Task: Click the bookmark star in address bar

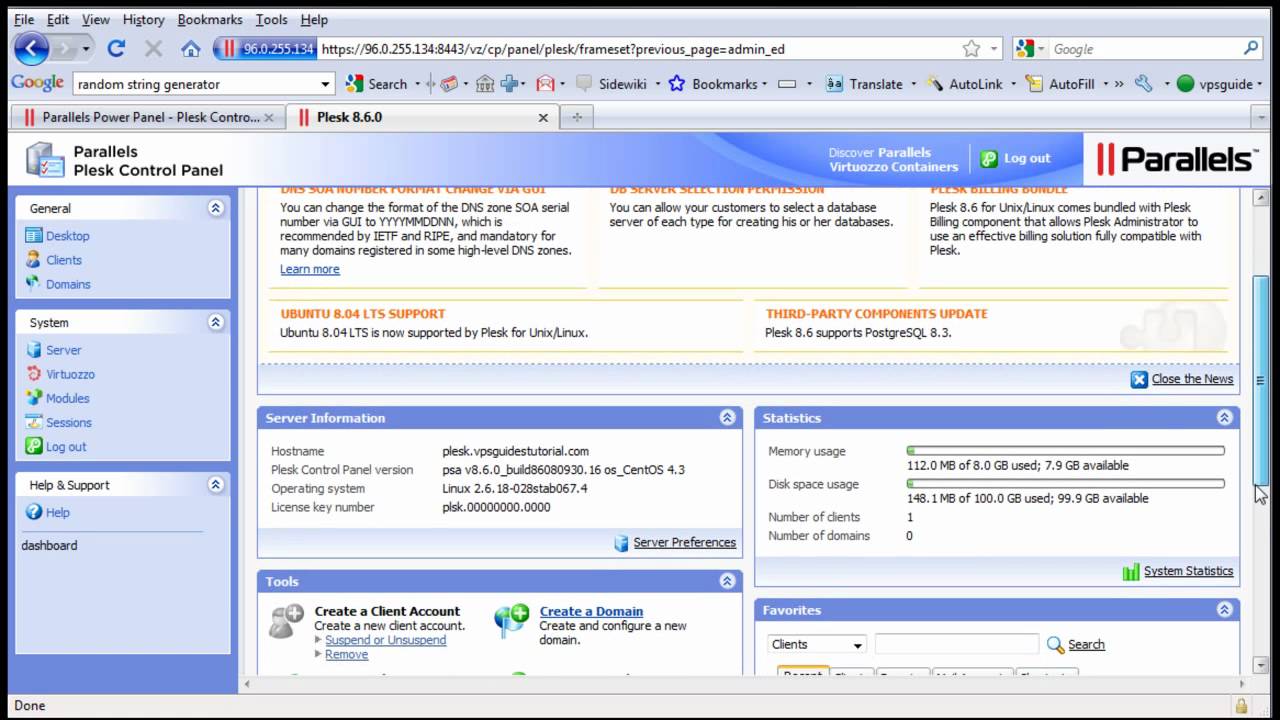Action: tap(971, 48)
